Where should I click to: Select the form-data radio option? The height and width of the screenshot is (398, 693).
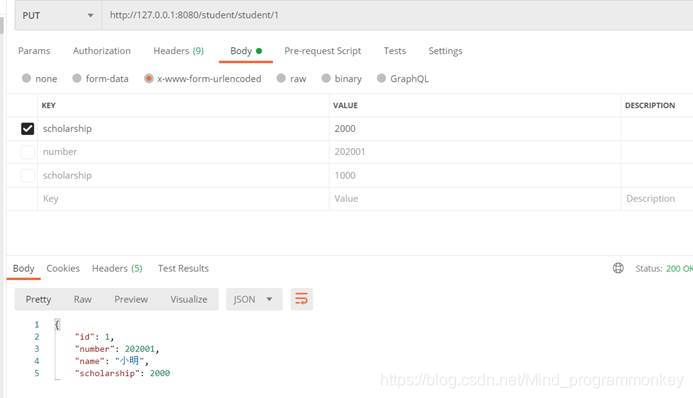[77, 78]
